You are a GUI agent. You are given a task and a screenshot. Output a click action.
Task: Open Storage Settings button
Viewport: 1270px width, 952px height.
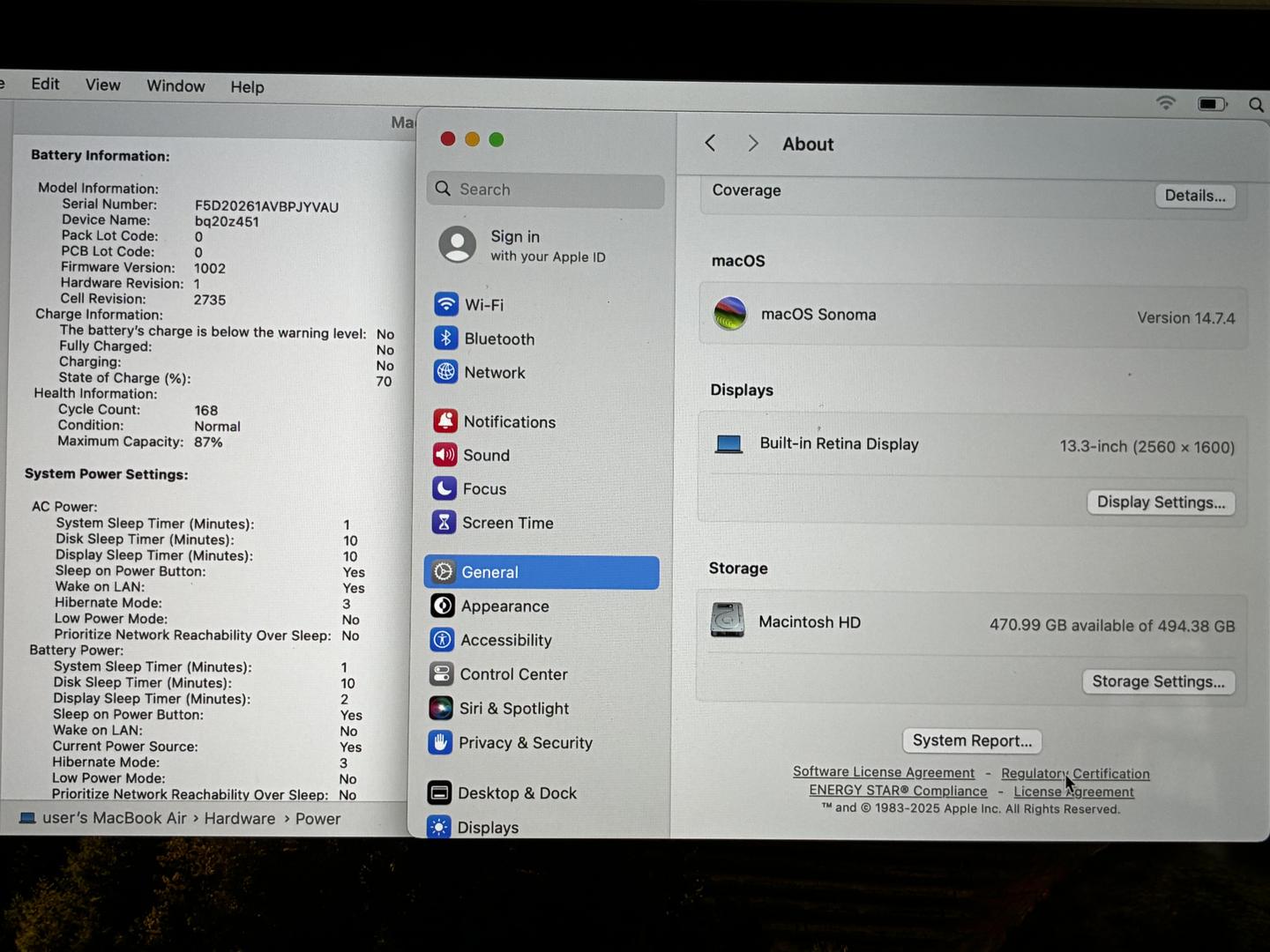click(1158, 681)
